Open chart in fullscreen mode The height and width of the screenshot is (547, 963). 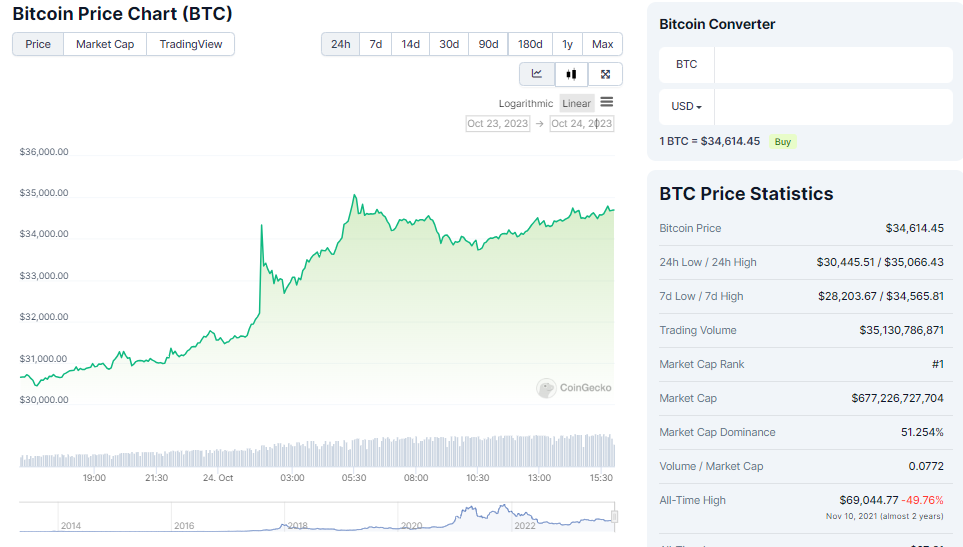[x=605, y=74]
